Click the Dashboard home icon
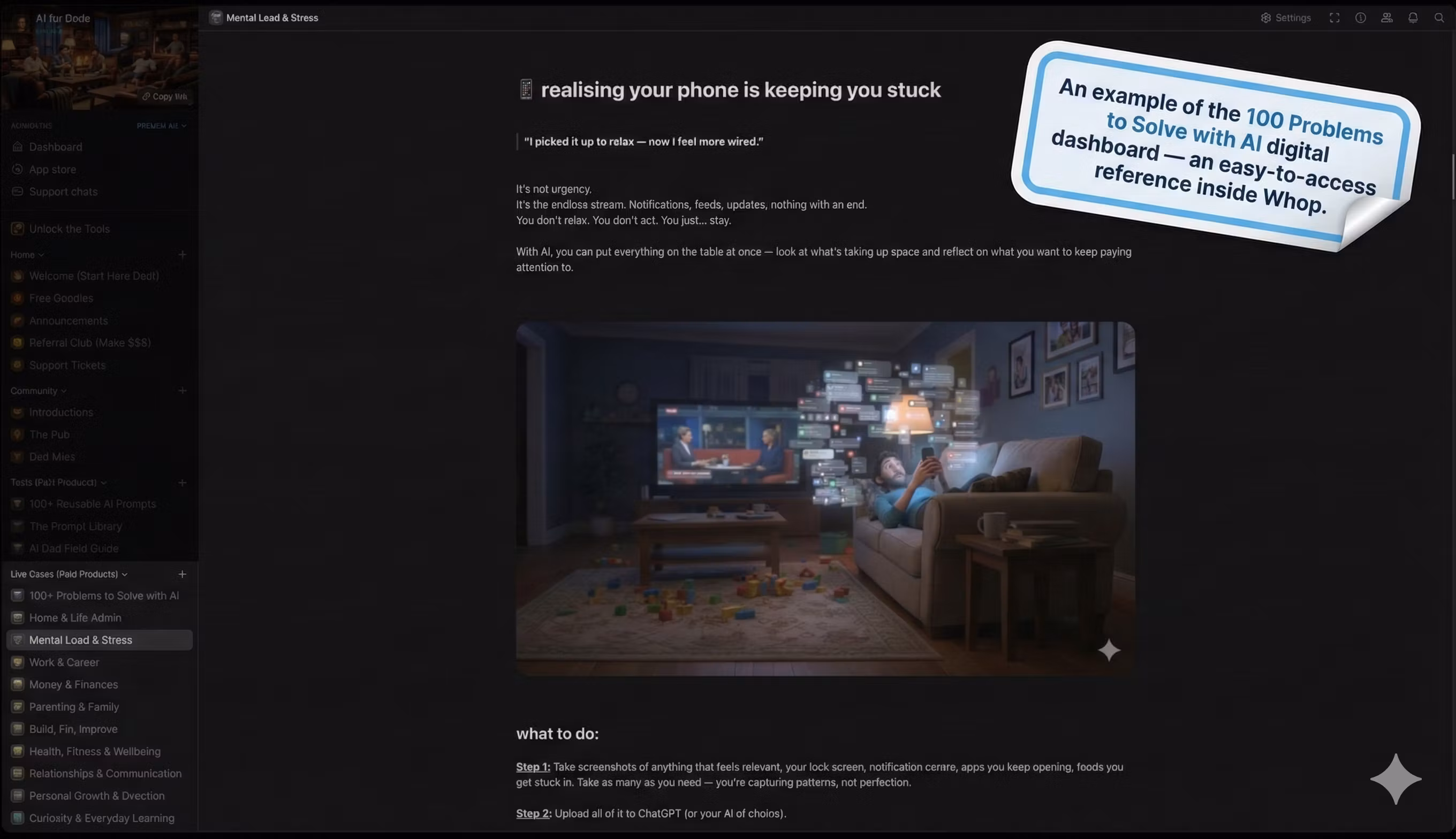This screenshot has height=839, width=1456. (18, 147)
